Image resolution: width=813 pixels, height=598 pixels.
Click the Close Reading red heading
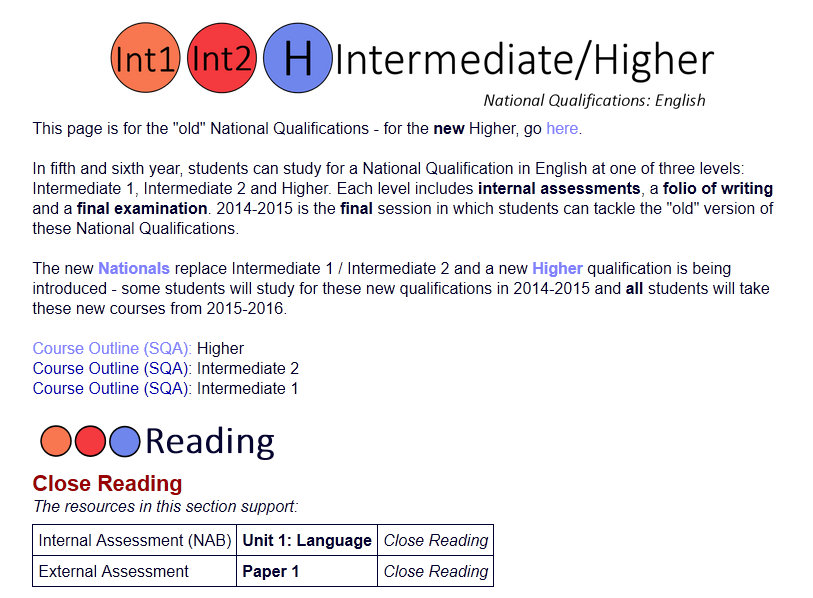(x=107, y=483)
